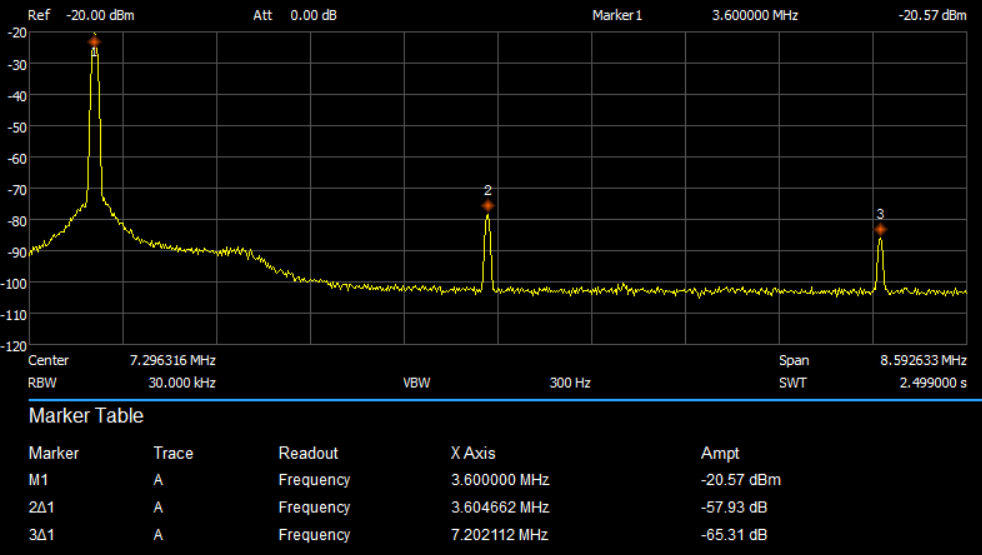The height and width of the screenshot is (555, 982).
Task: Click the Readout column header
Action: pyautogui.click(x=308, y=453)
